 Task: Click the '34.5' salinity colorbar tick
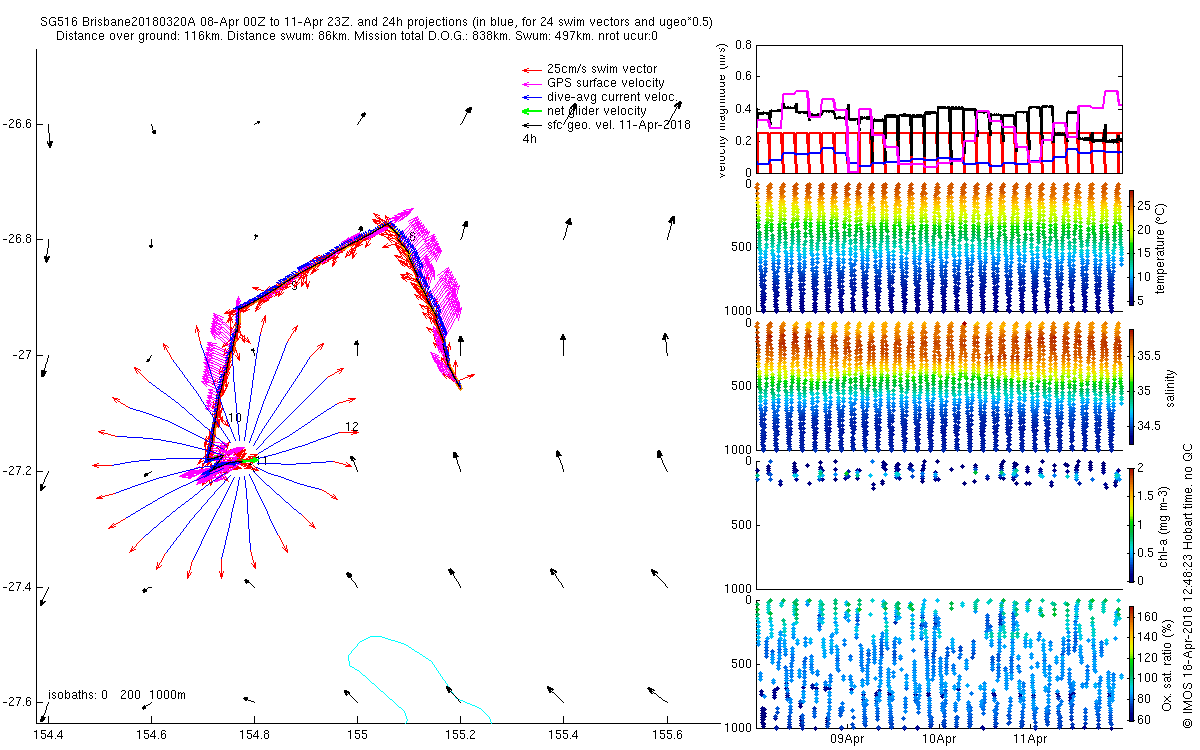[x=1149, y=426]
